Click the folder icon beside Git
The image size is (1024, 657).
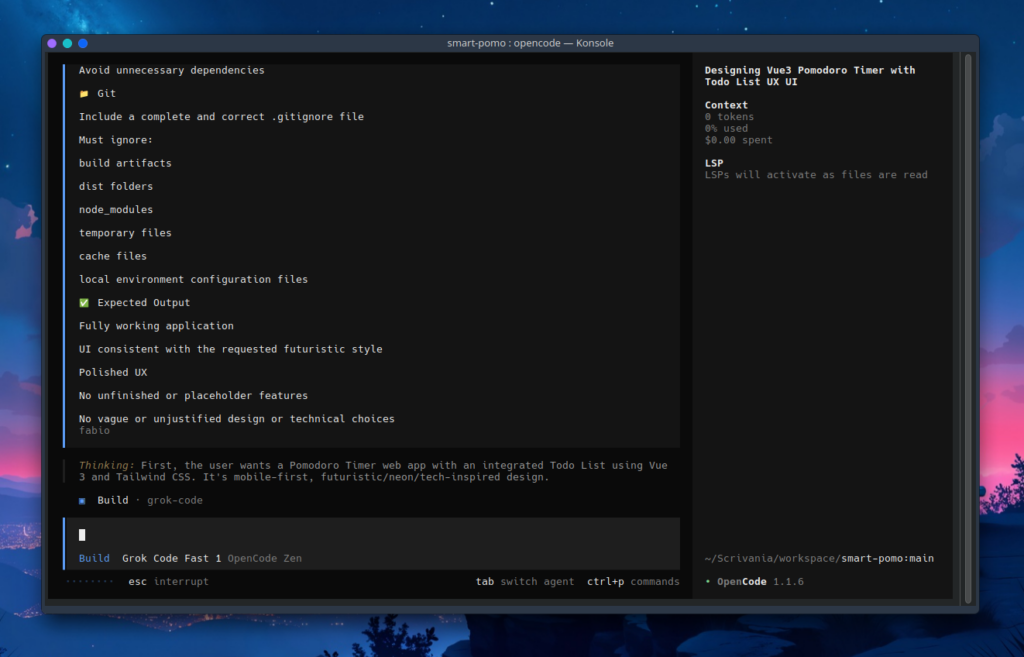(84, 93)
